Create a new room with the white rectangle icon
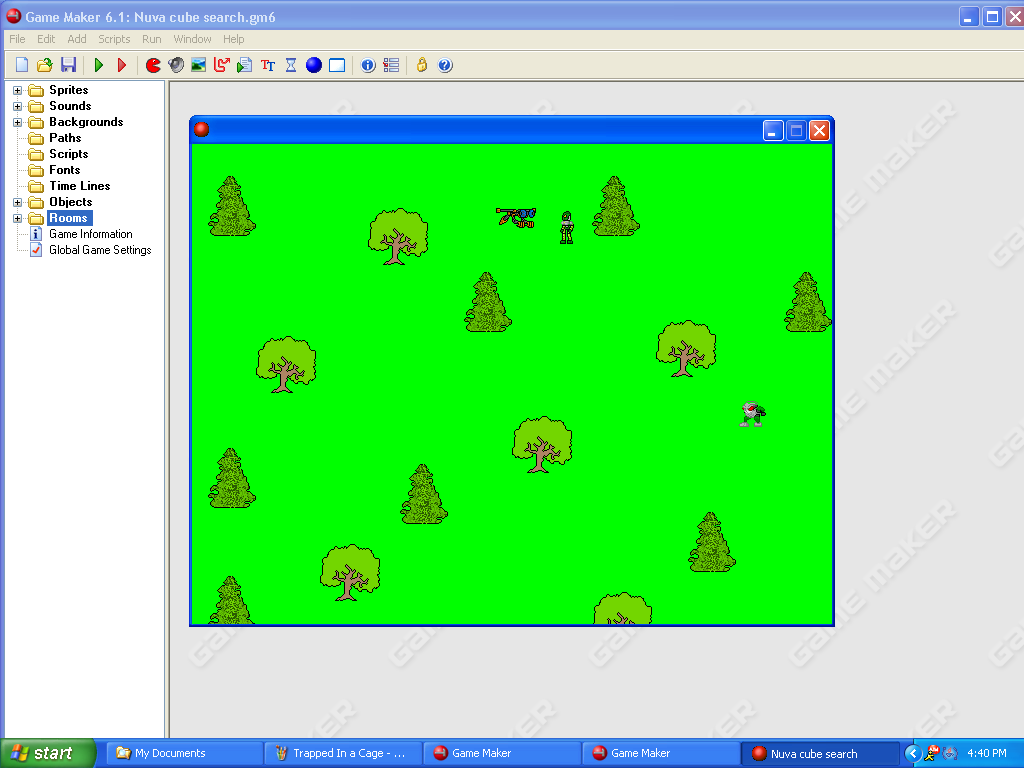Screen dimensions: 1024x768 pyautogui.click(x=336, y=64)
